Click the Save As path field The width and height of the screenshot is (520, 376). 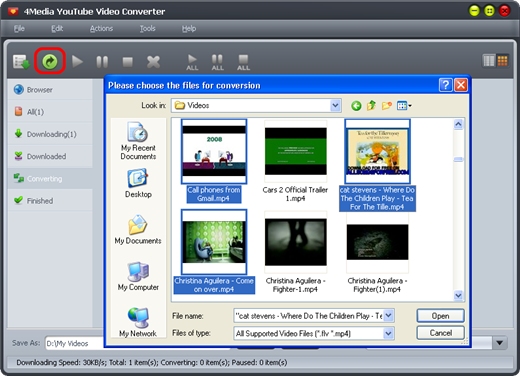point(75,343)
